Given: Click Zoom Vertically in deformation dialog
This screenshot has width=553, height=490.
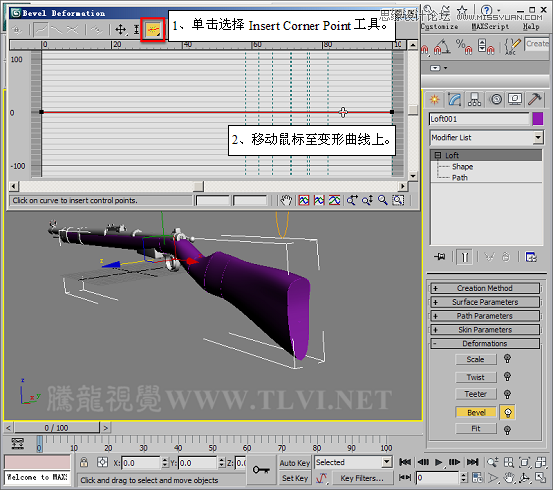Looking at the screenshot, I should pyautogui.click(x=367, y=200).
